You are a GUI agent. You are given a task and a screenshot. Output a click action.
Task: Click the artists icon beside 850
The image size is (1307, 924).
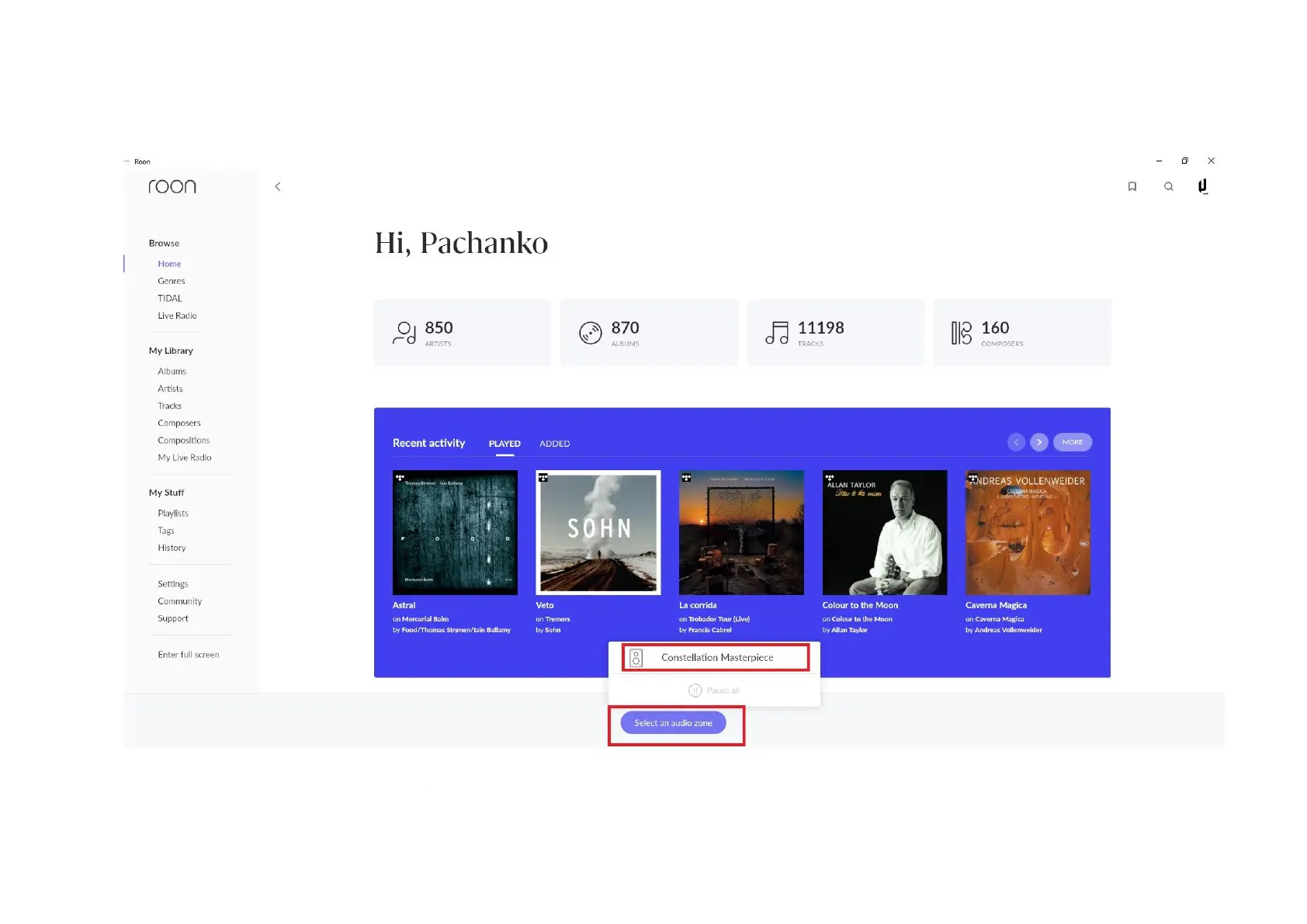pyautogui.click(x=404, y=333)
